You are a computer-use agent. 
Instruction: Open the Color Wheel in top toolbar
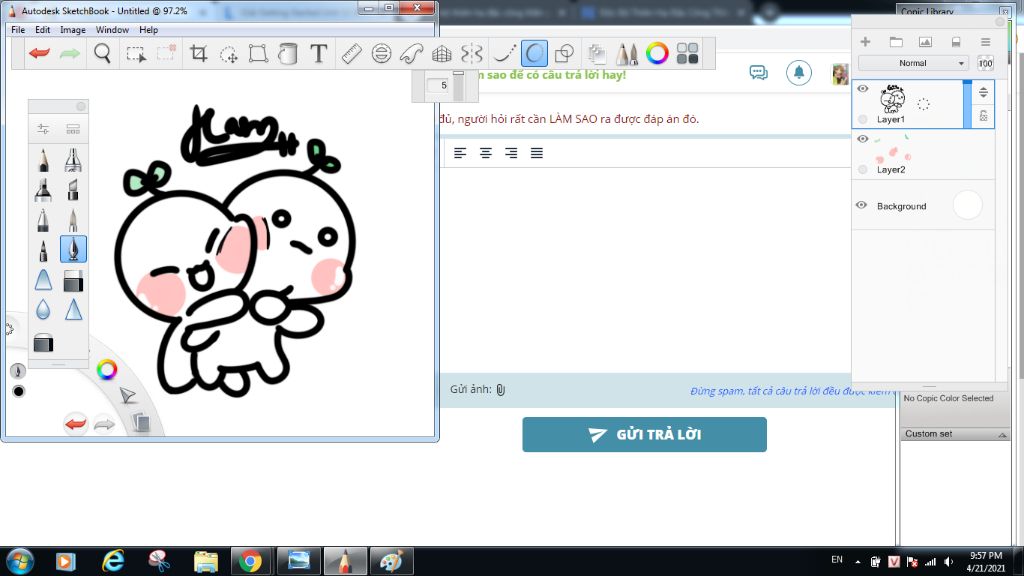point(657,54)
